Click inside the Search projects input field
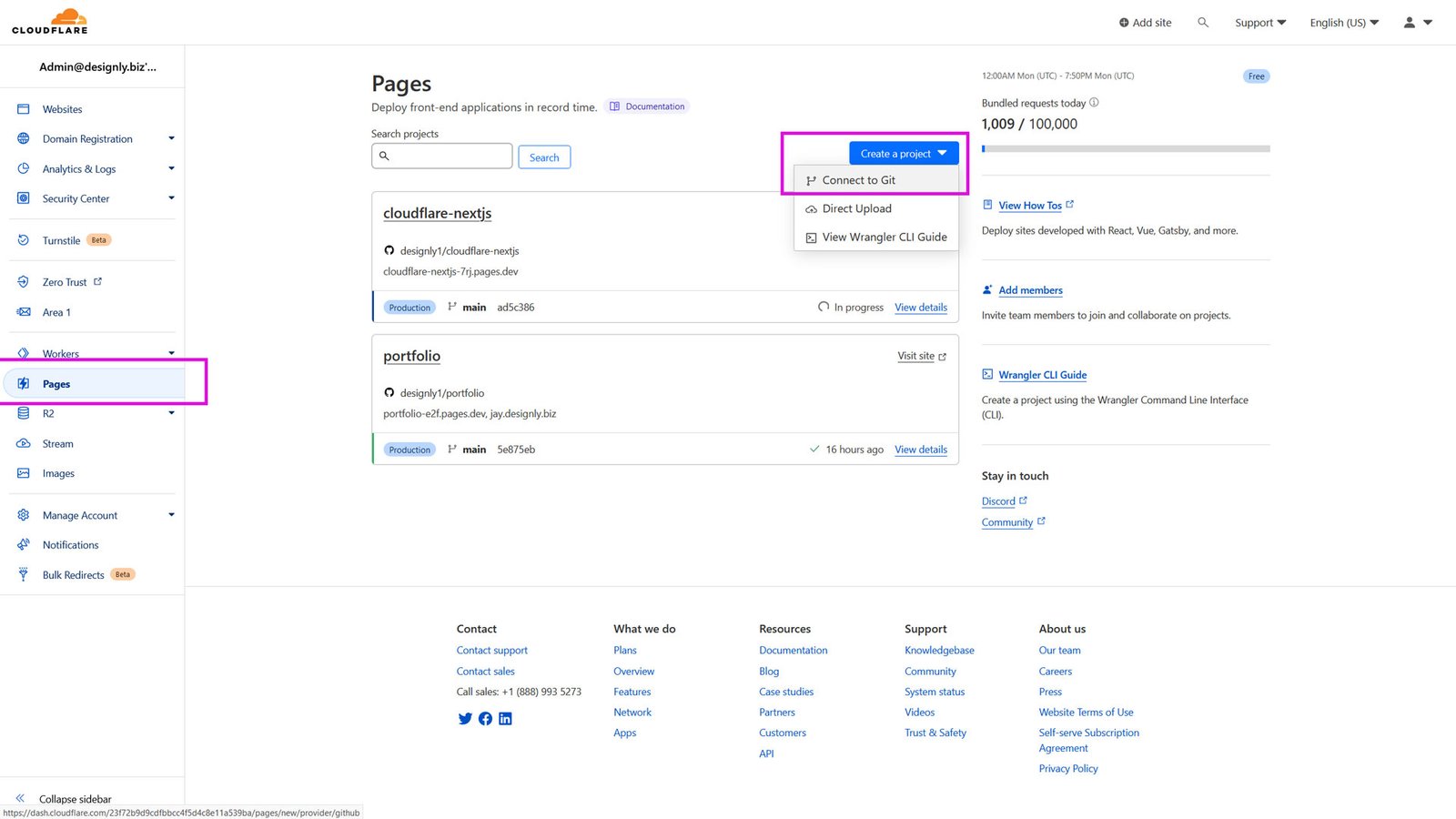The width and height of the screenshot is (1456, 819). [x=441, y=156]
